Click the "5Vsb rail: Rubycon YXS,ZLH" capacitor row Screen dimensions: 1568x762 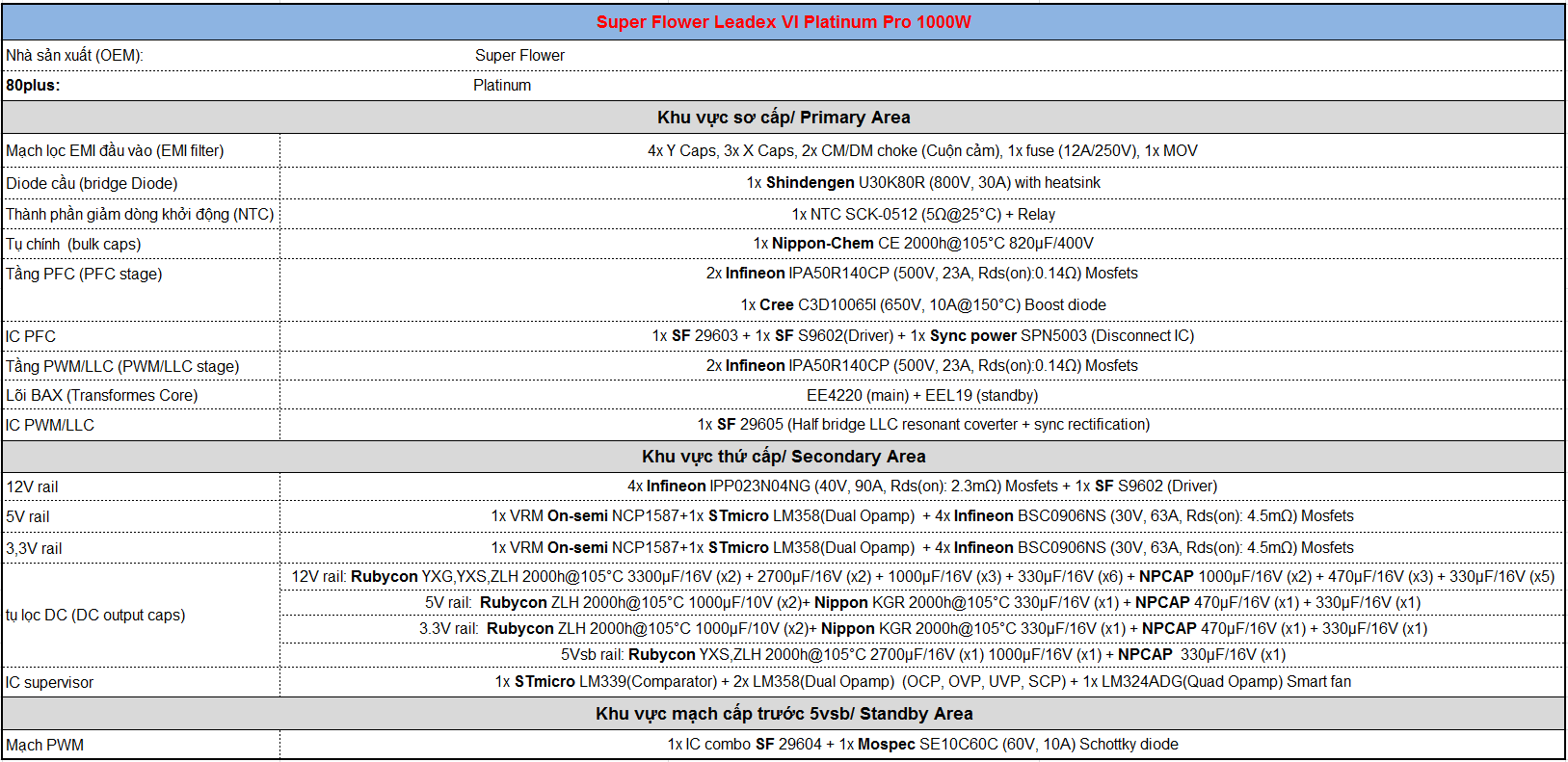[x=922, y=655]
